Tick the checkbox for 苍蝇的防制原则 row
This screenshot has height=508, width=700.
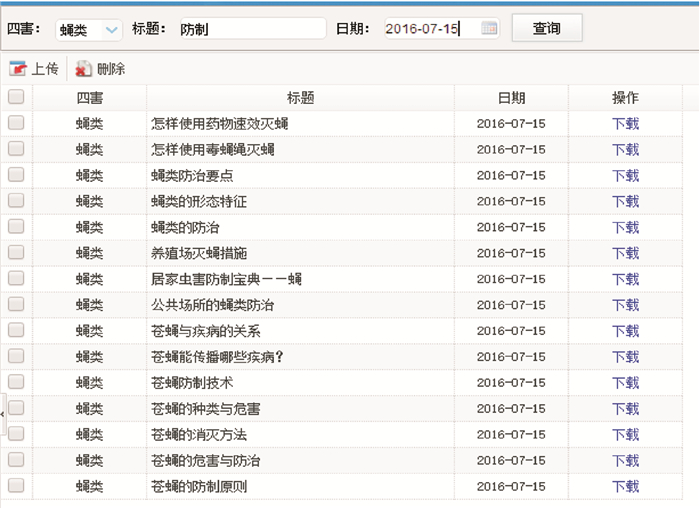pos(16,486)
